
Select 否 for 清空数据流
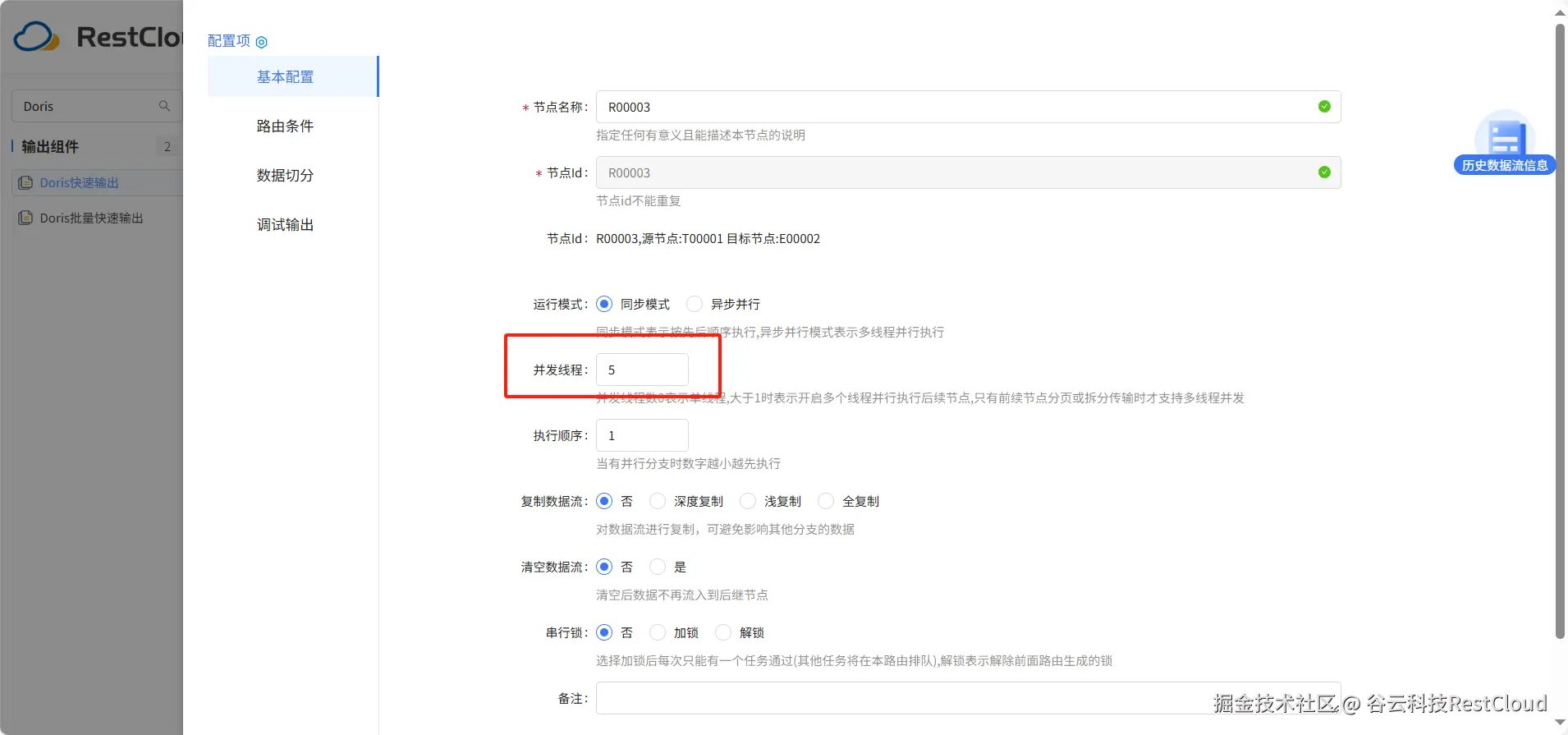tap(604, 567)
